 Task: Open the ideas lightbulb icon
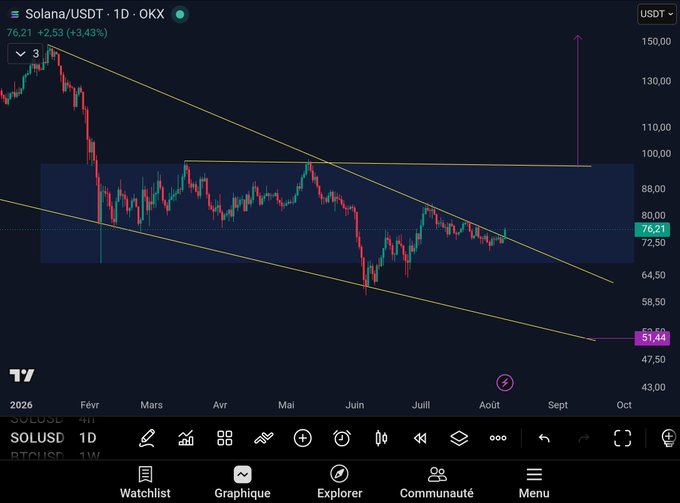click(669, 438)
